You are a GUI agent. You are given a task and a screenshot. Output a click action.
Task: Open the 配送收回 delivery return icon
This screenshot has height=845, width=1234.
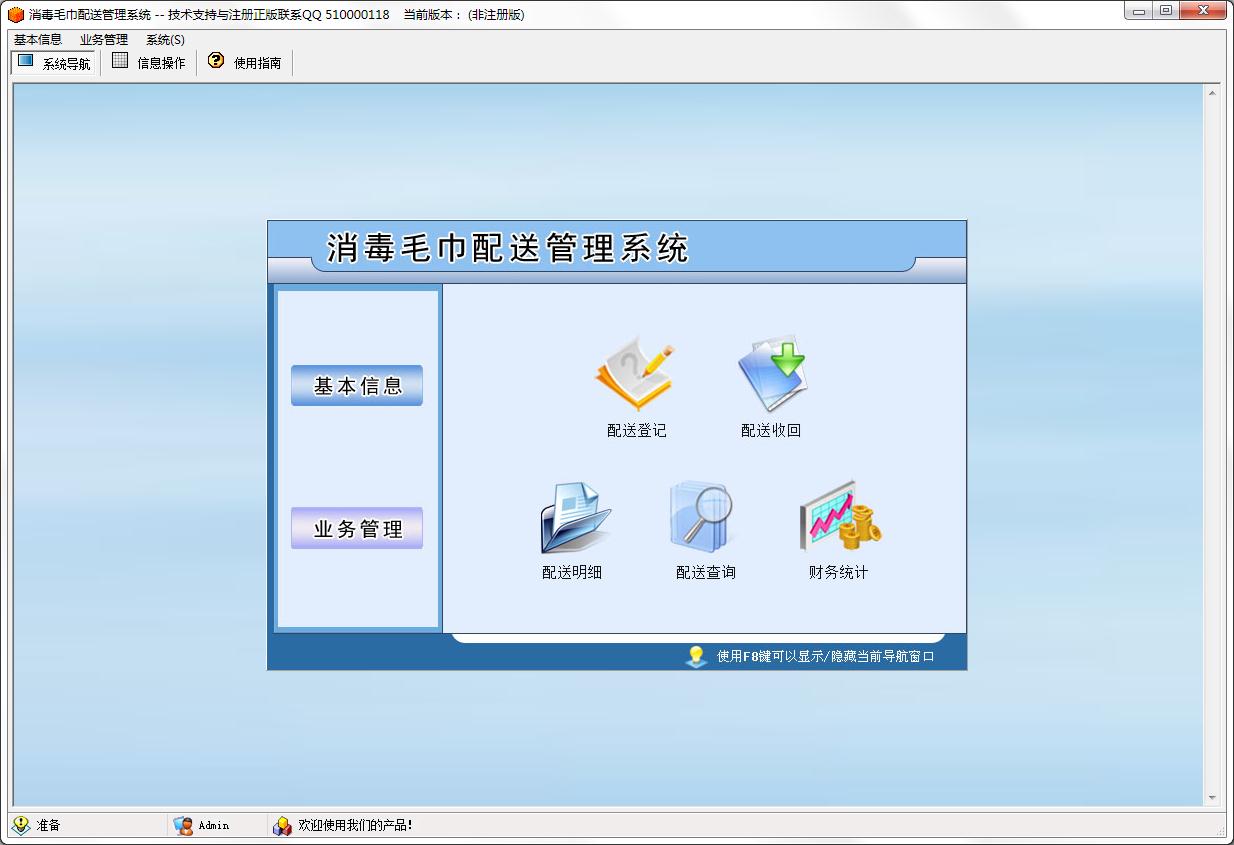click(x=771, y=374)
